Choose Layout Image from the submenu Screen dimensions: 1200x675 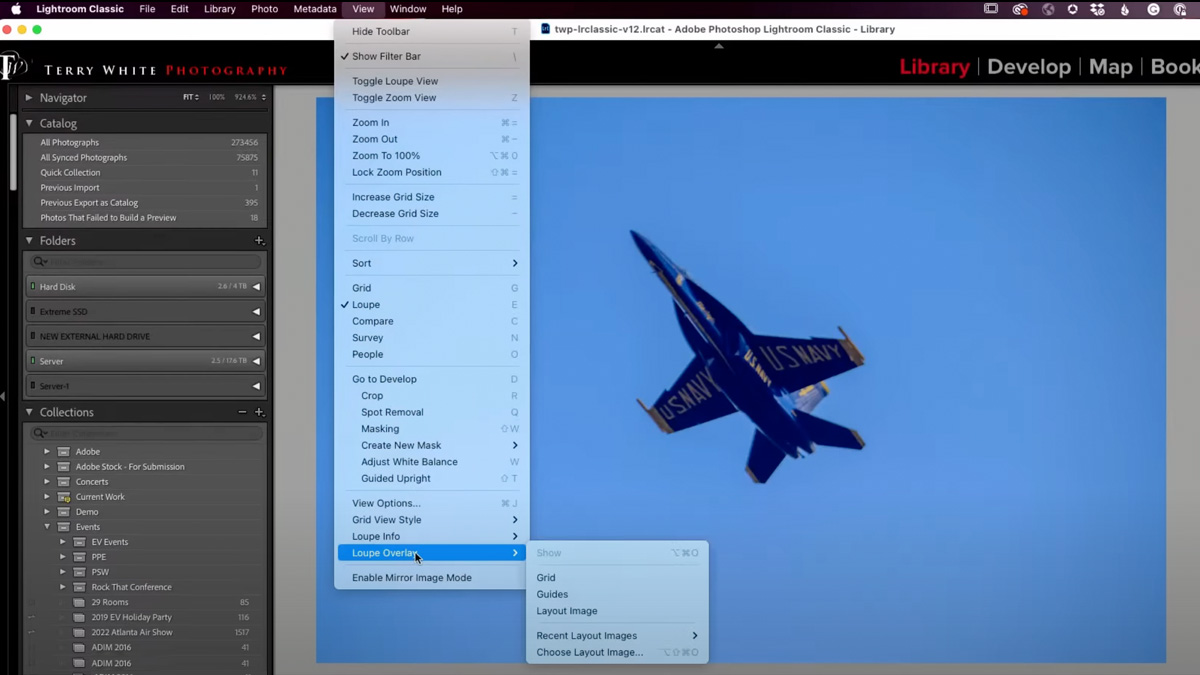(566, 611)
